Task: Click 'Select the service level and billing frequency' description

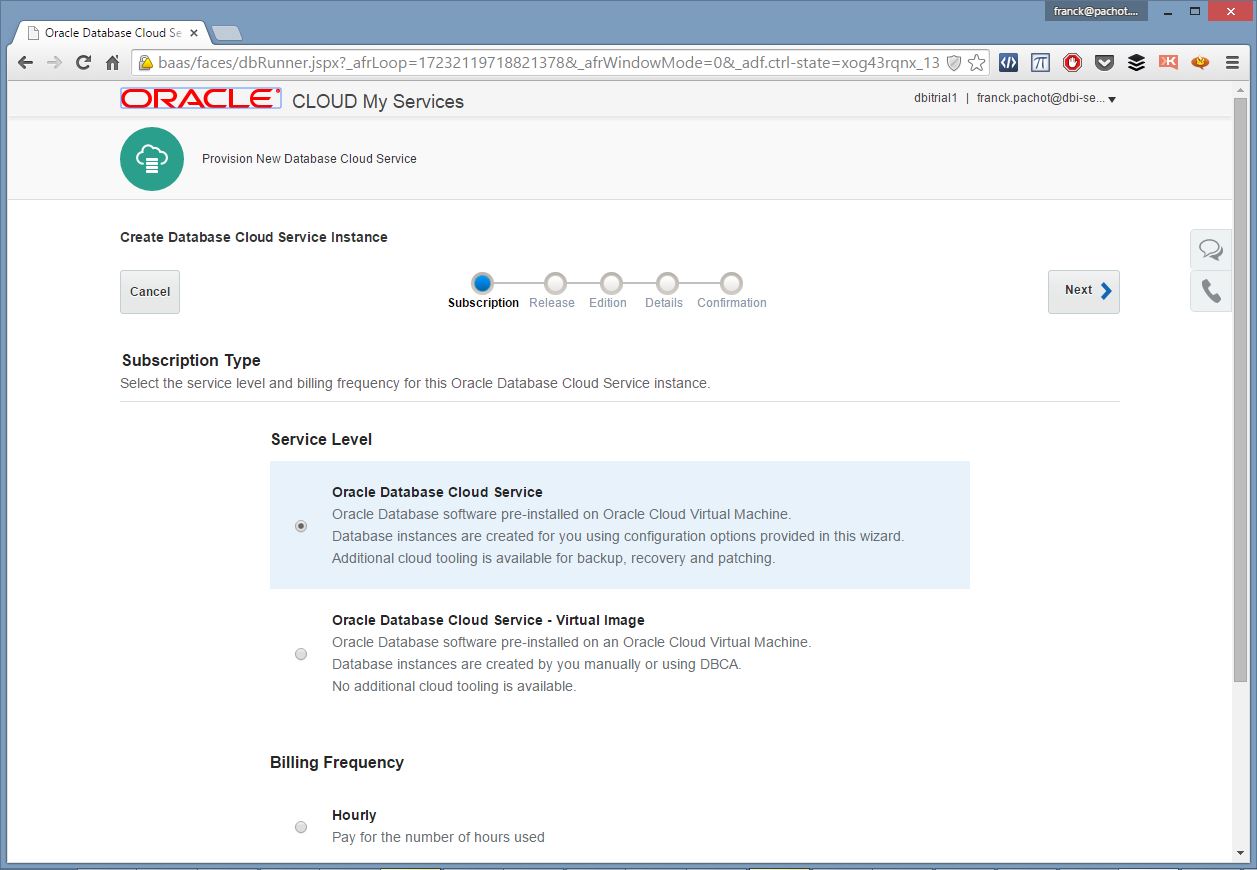Action: (415, 383)
